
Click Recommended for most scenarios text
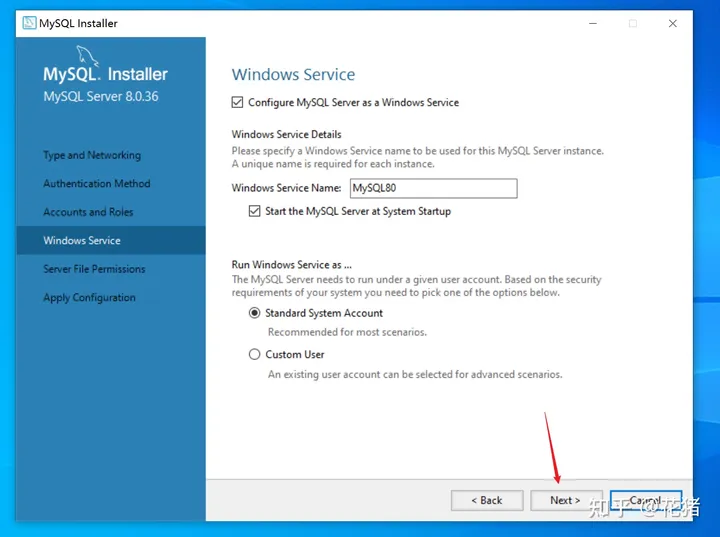click(x=348, y=332)
